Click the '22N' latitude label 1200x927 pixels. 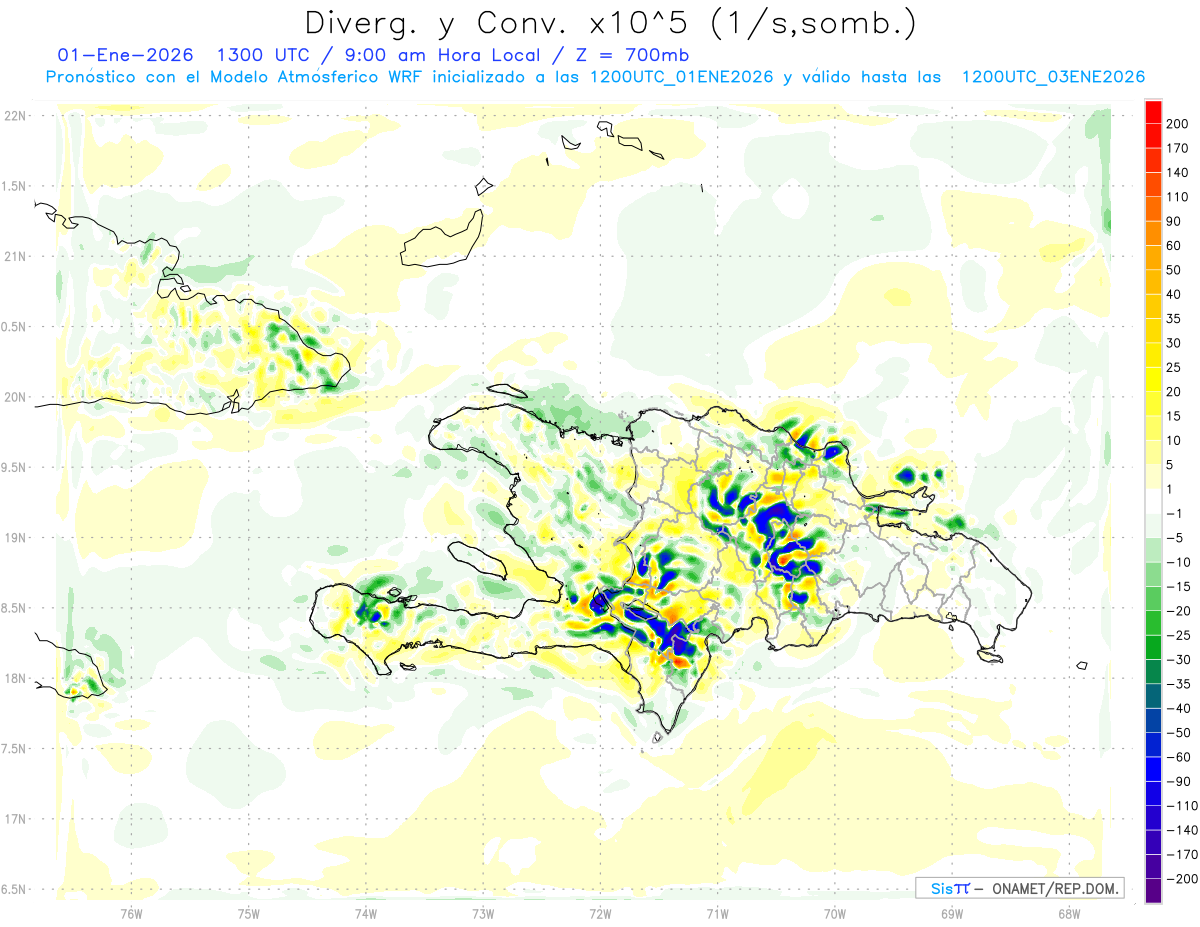16,116
